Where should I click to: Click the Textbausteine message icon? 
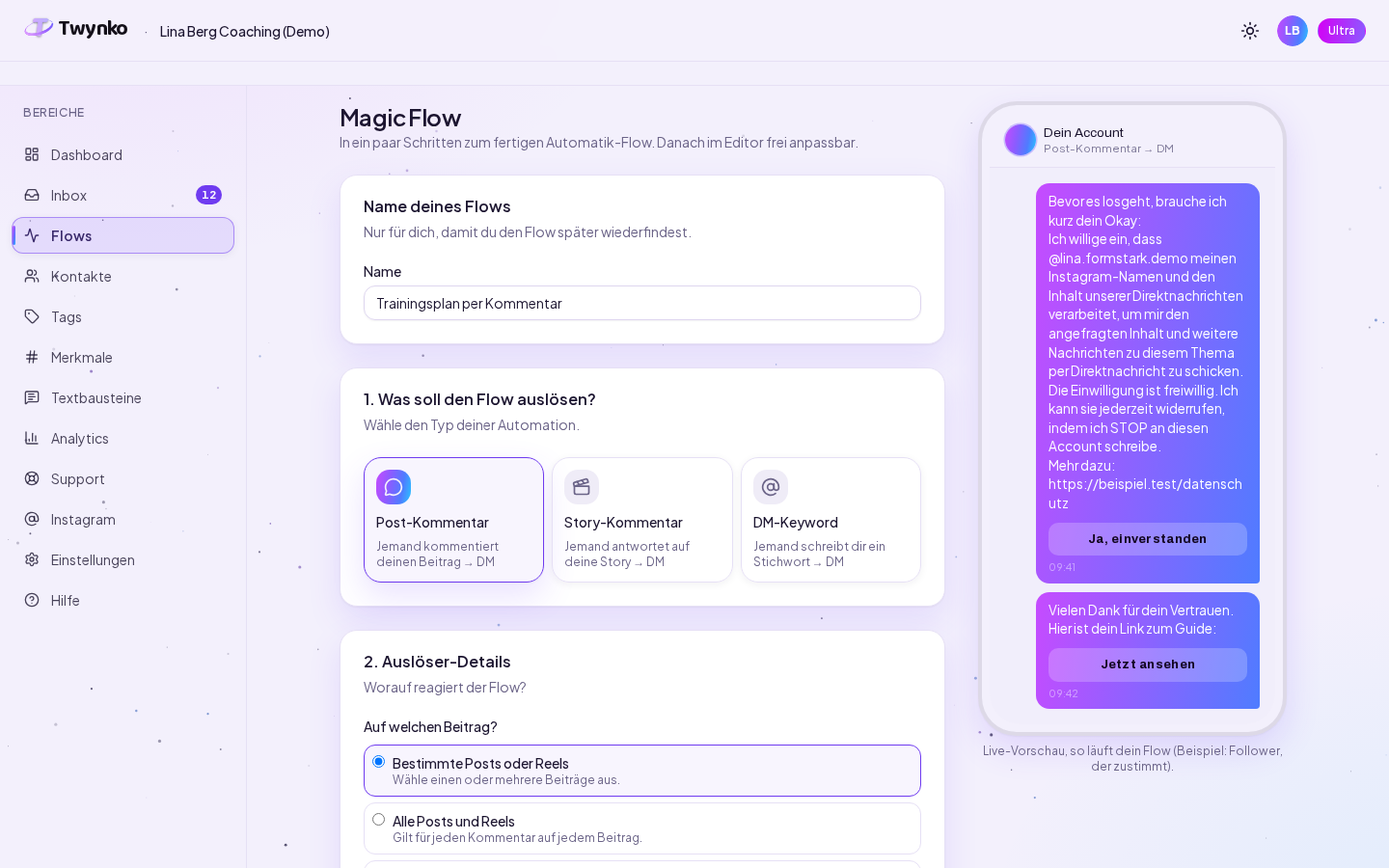tap(32, 397)
